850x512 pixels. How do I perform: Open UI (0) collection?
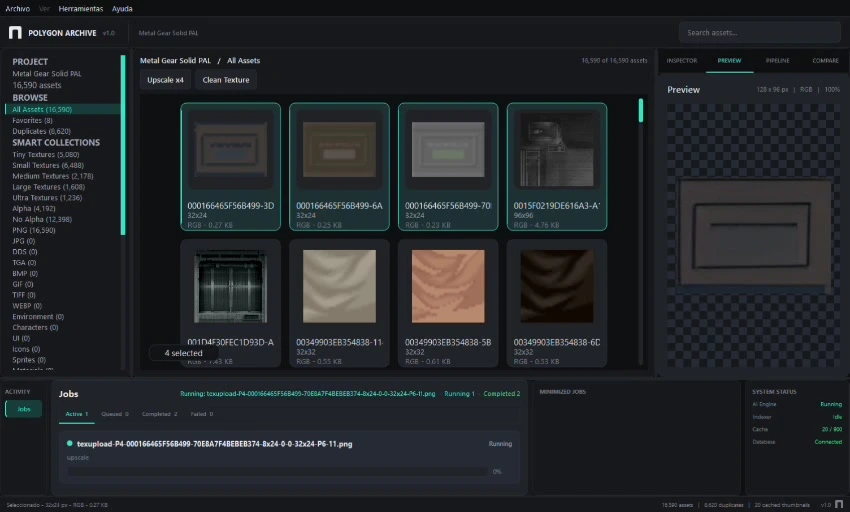(21, 338)
